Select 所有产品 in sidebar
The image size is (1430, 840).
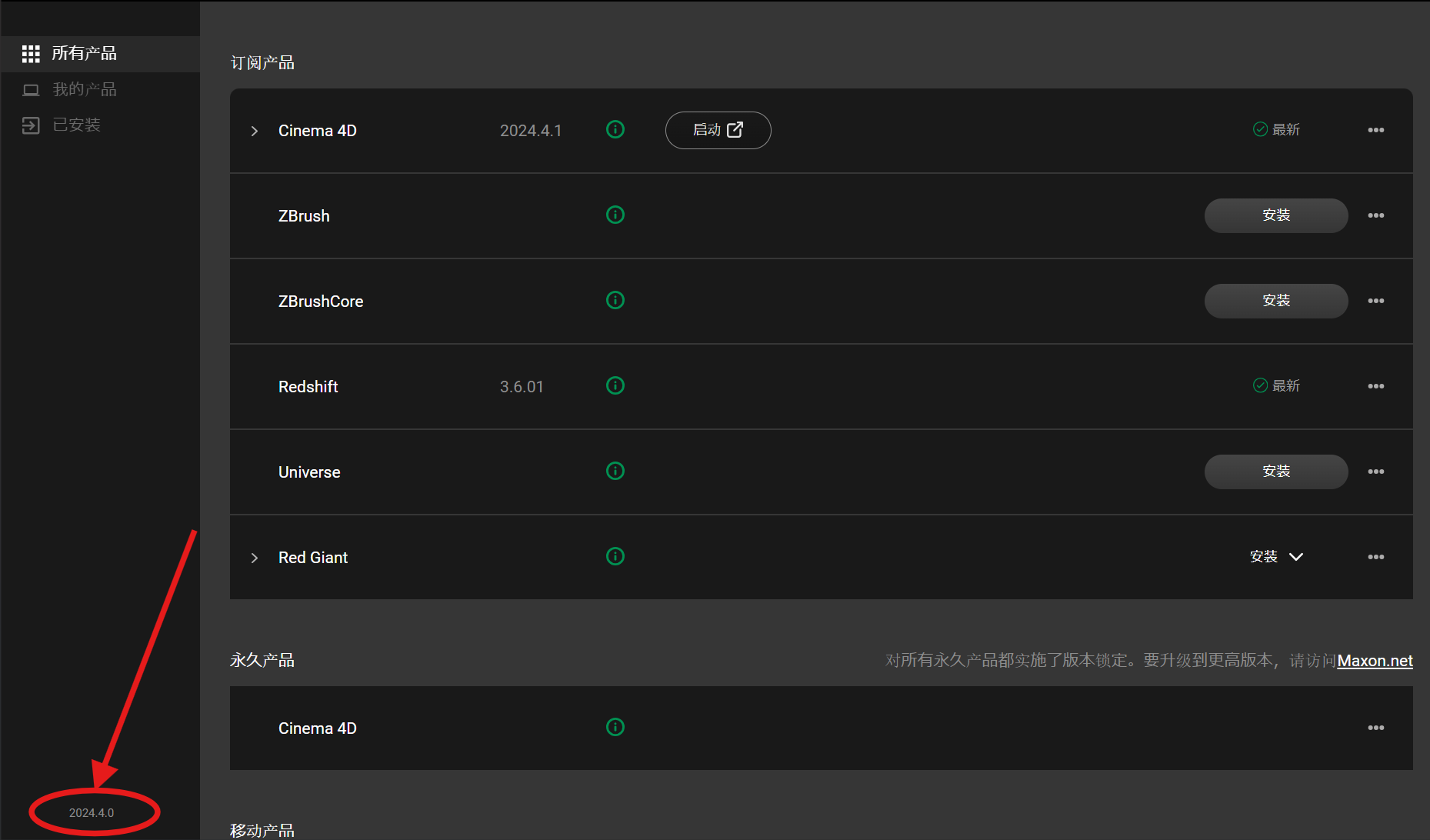tap(100, 54)
